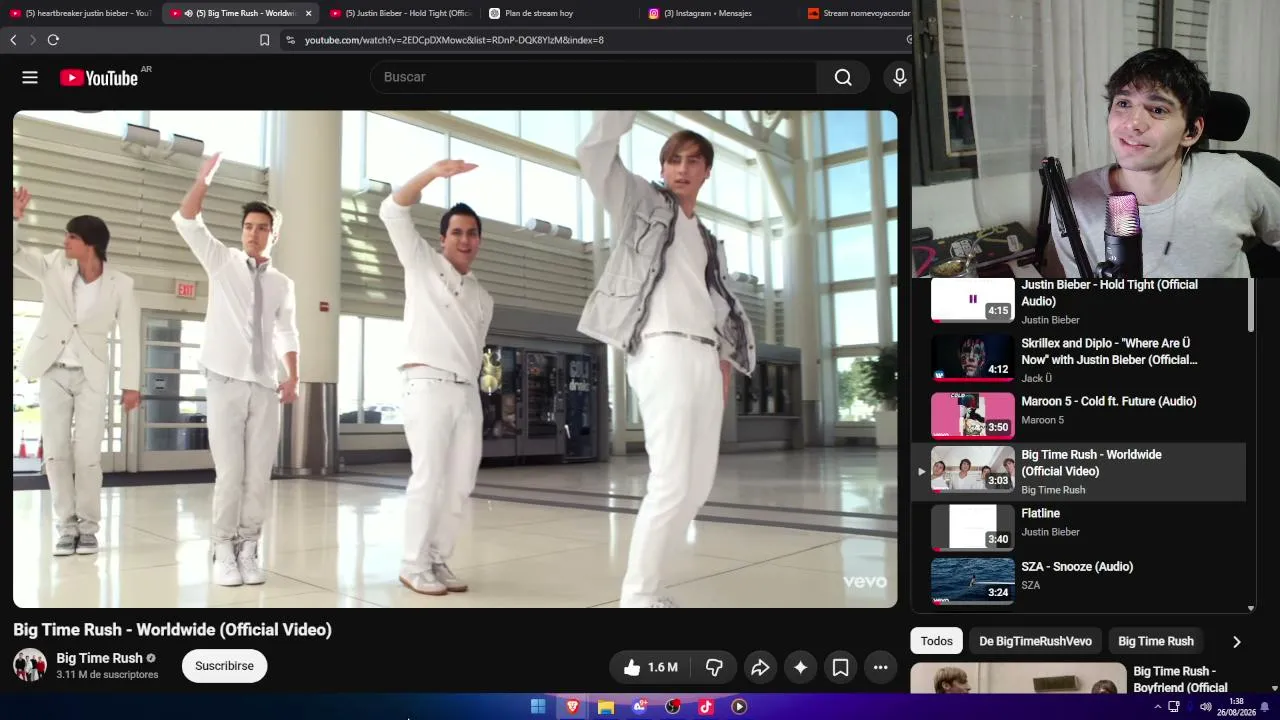Image resolution: width=1280 pixels, height=720 pixels.
Task: Start voice search with the microphone
Action: 899,77
